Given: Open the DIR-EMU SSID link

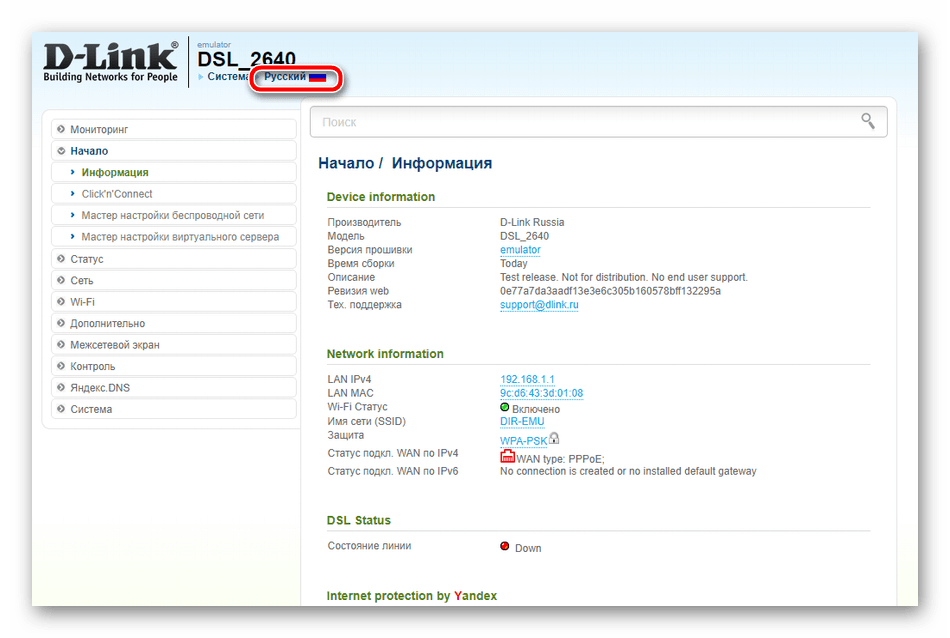Looking at the screenshot, I should pos(522,422).
